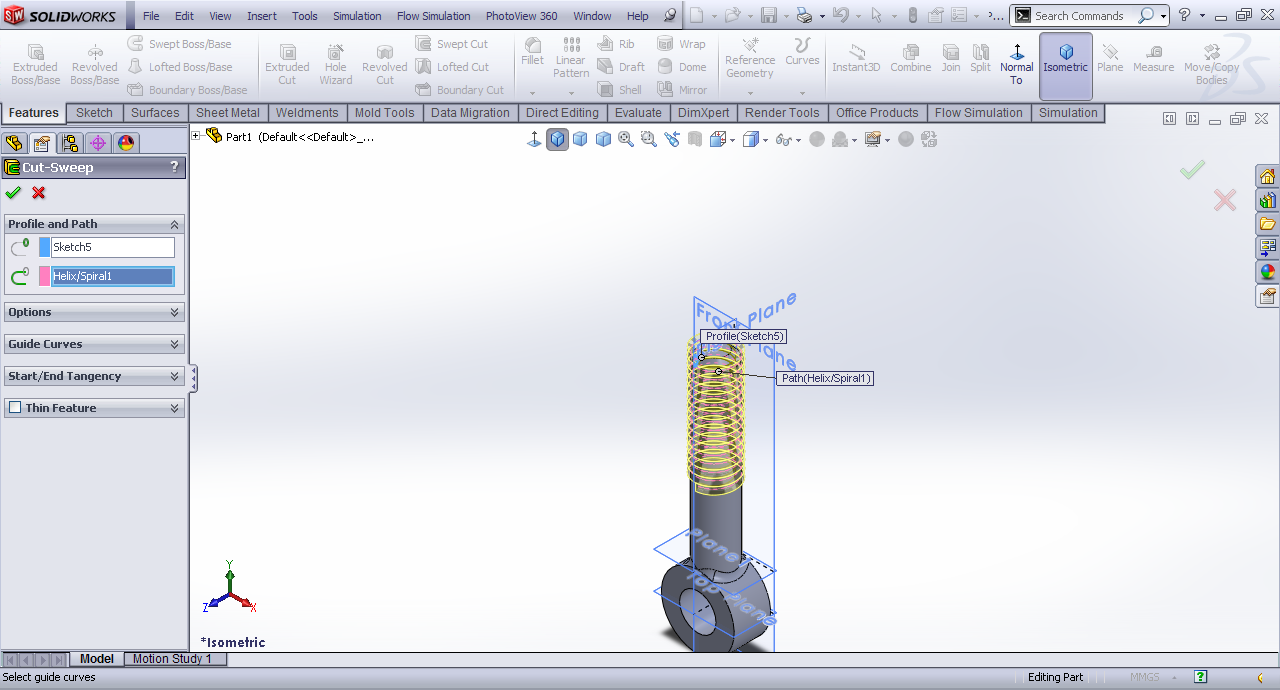Image resolution: width=1280 pixels, height=690 pixels.
Task: Switch to the Evaluate tab
Action: tap(638, 113)
